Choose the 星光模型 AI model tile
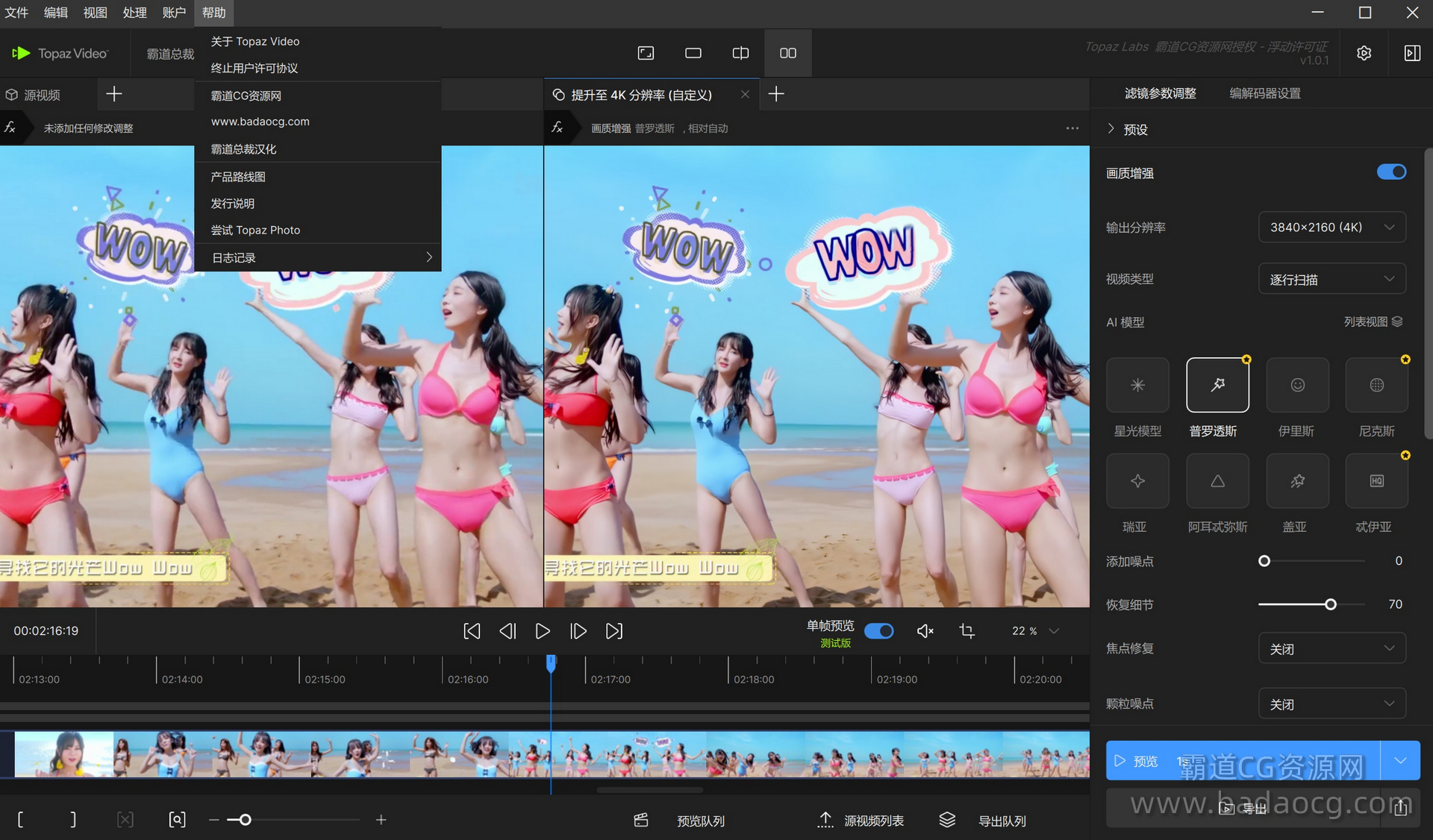The image size is (1433, 840). click(x=1137, y=385)
